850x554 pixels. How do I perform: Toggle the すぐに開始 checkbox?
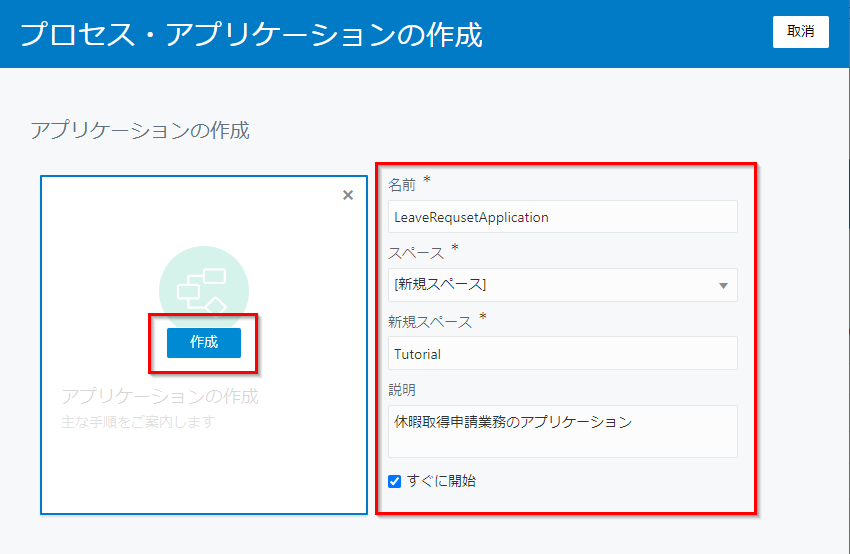[395, 481]
